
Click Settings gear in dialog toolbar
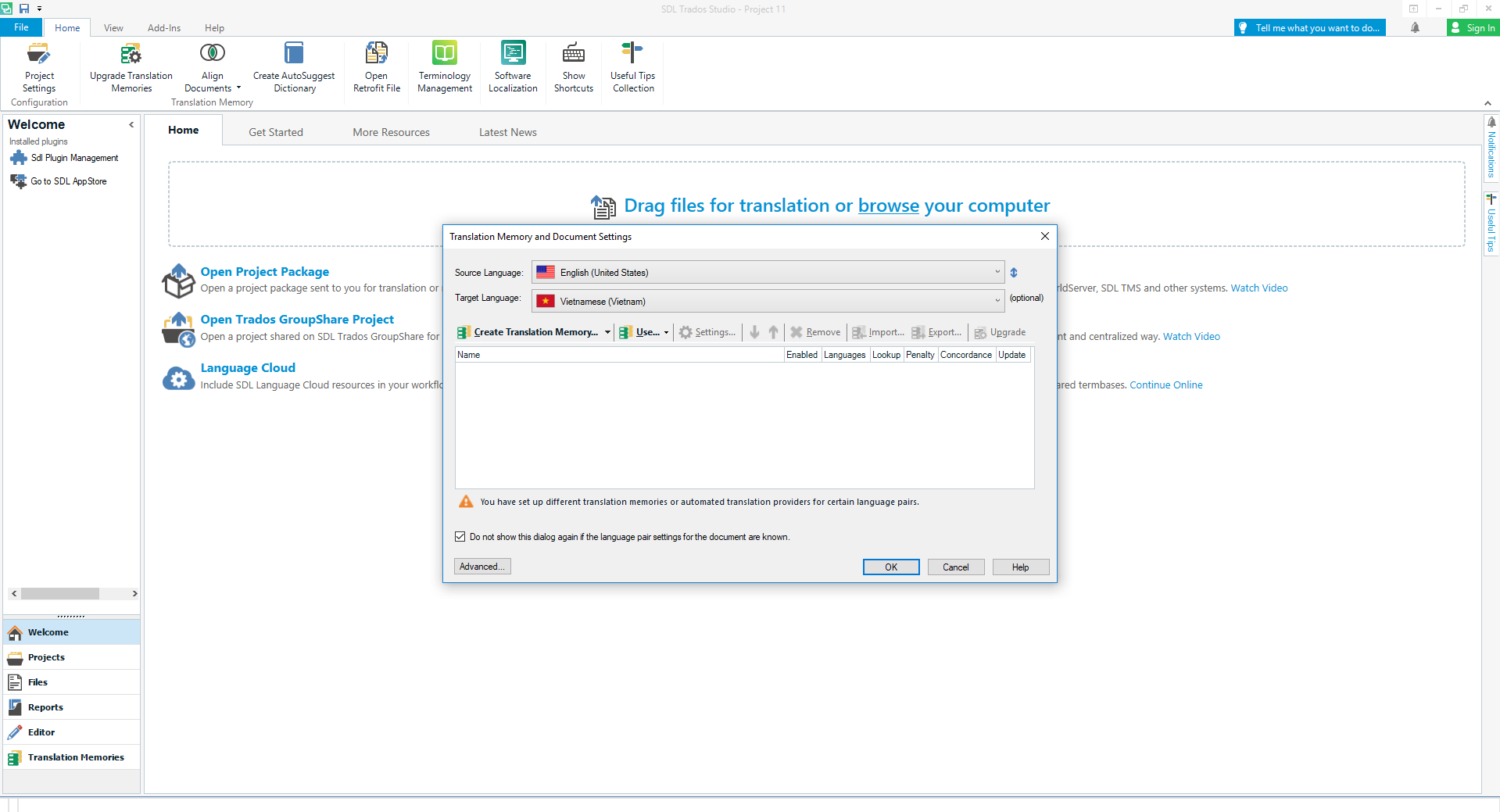pyautogui.click(x=707, y=332)
